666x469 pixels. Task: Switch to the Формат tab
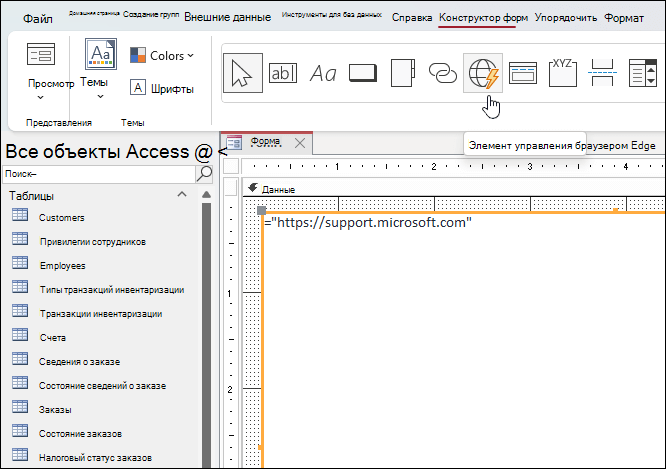click(x=624, y=18)
